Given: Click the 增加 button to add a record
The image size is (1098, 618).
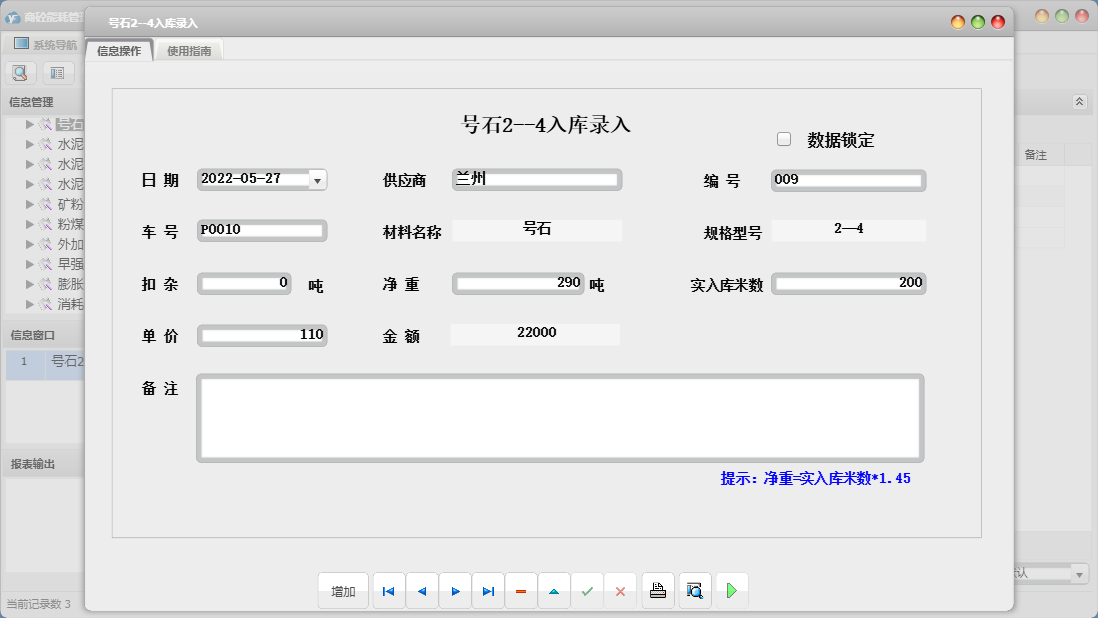Looking at the screenshot, I should (343, 590).
